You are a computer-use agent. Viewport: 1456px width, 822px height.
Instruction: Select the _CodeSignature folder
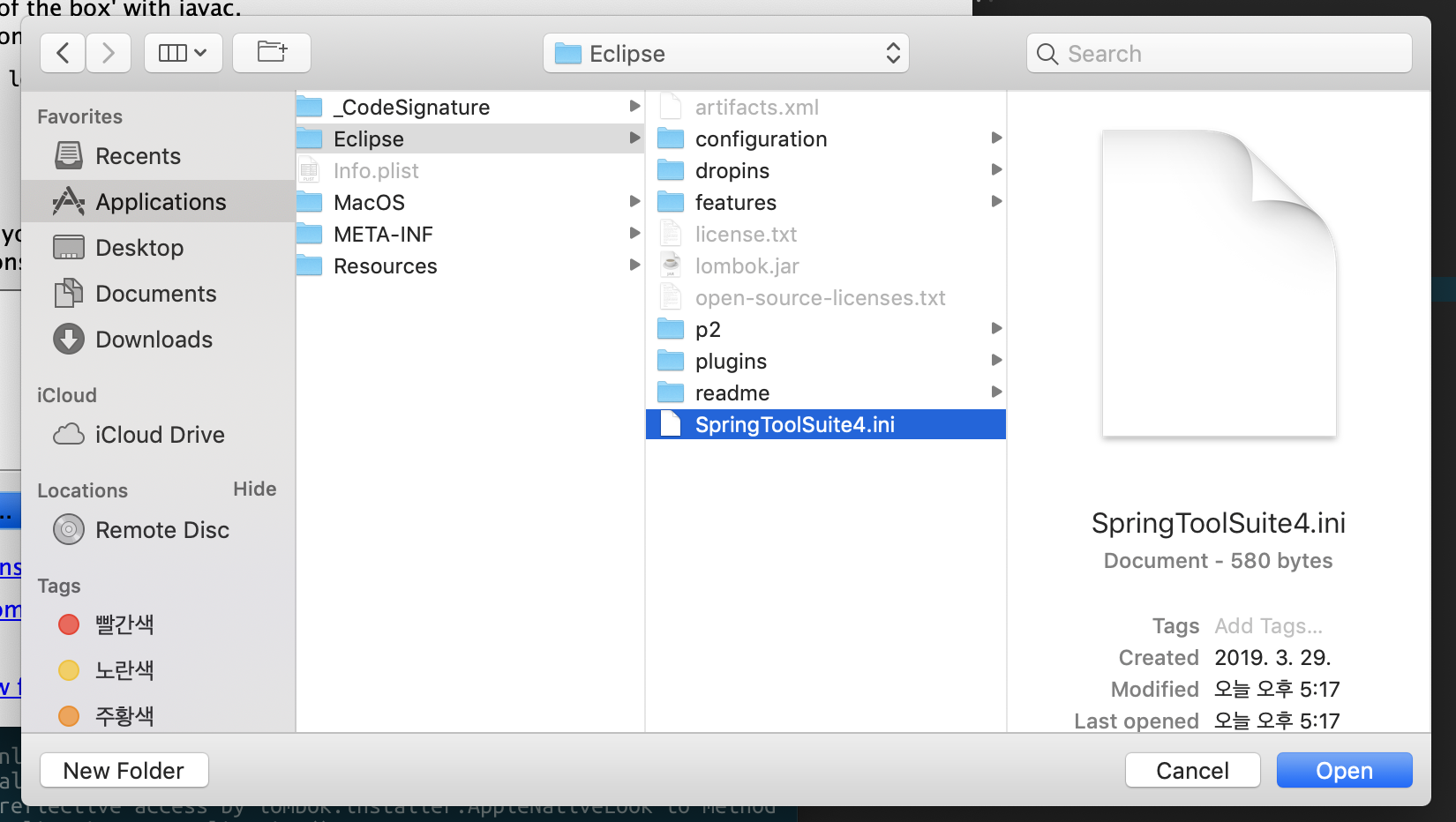469,108
